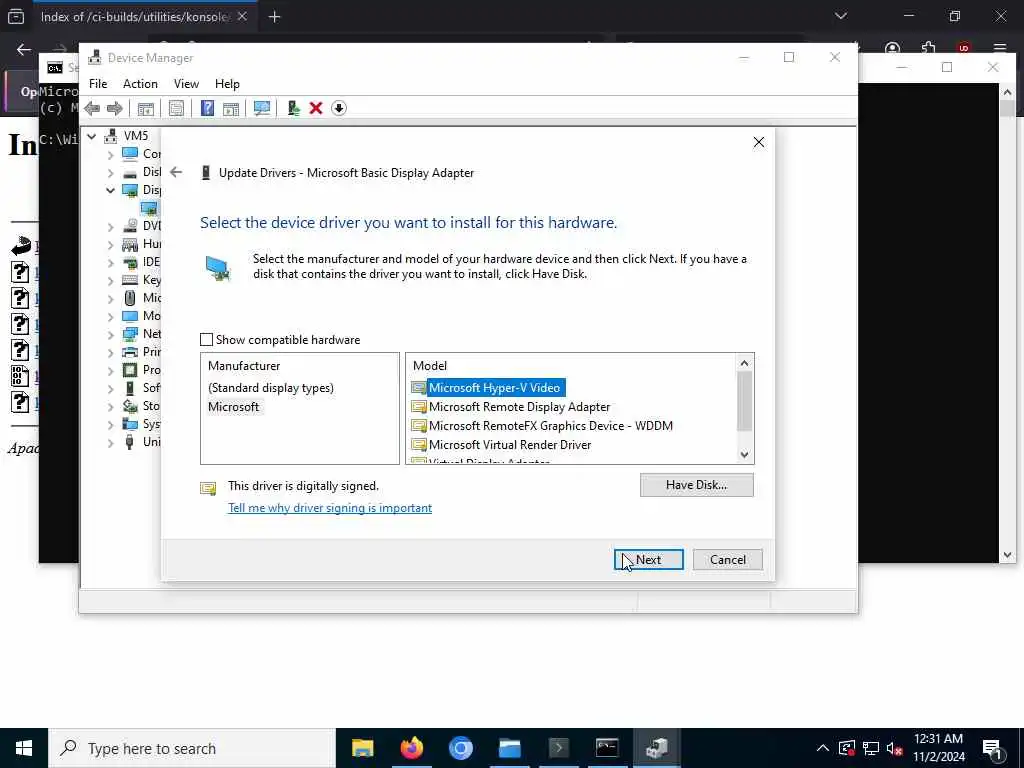Click the show/hide console tree toolbar icon
Screen dimensions: 1024x768
(x=146, y=108)
